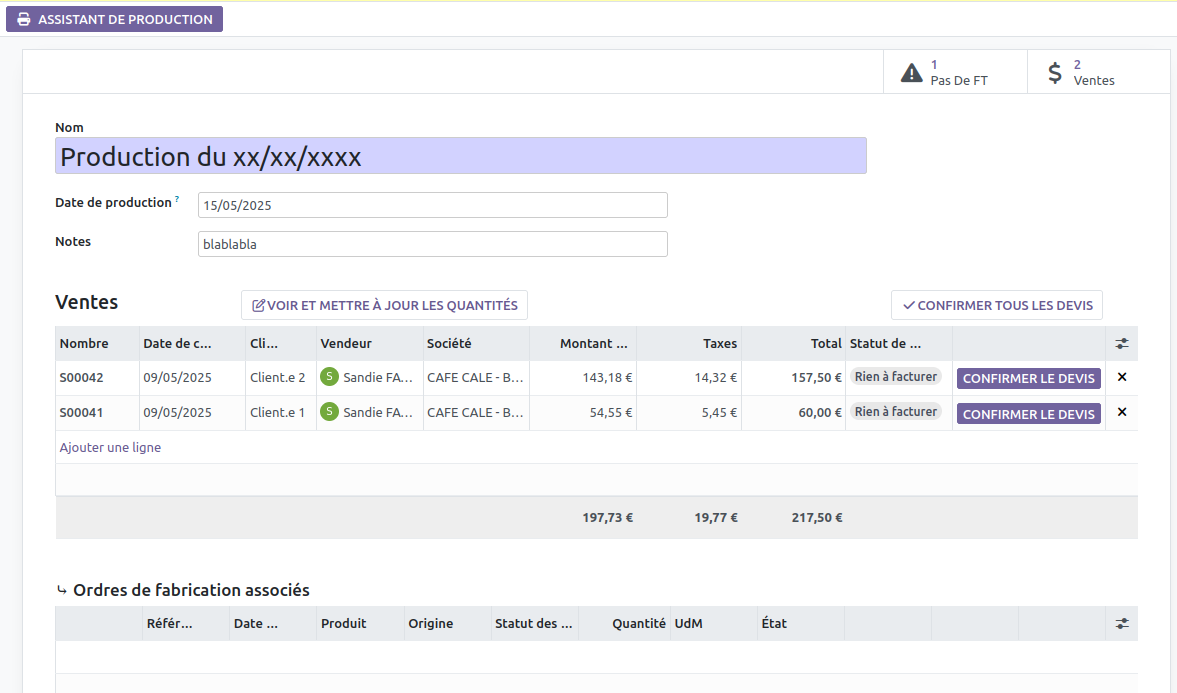Screen dimensions: 1177x693
Task: Click the help tooltip next to Date de production
Action: 177,199
